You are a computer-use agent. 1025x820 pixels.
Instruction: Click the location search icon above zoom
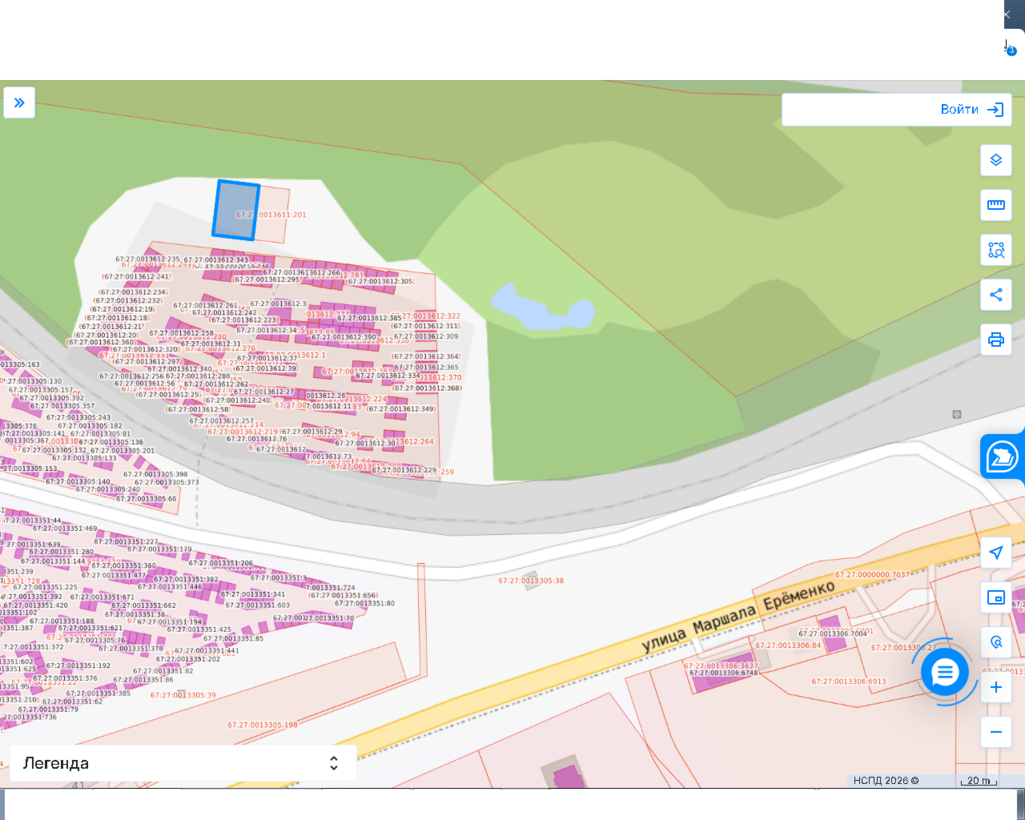click(996, 642)
